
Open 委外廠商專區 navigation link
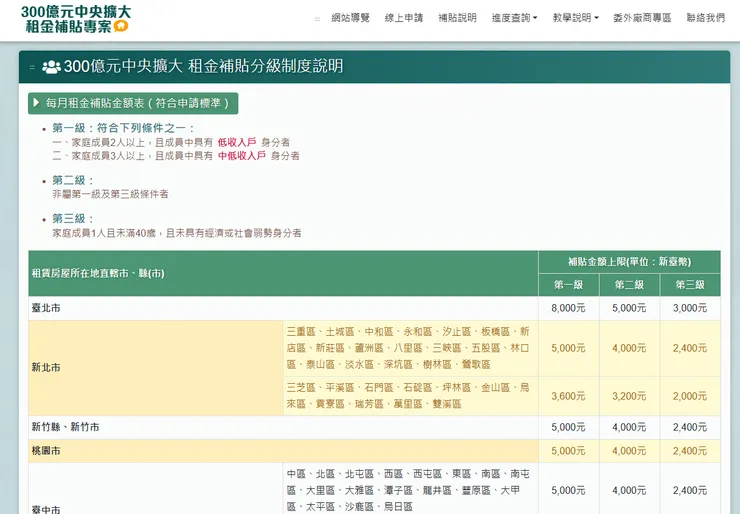[x=642, y=18]
